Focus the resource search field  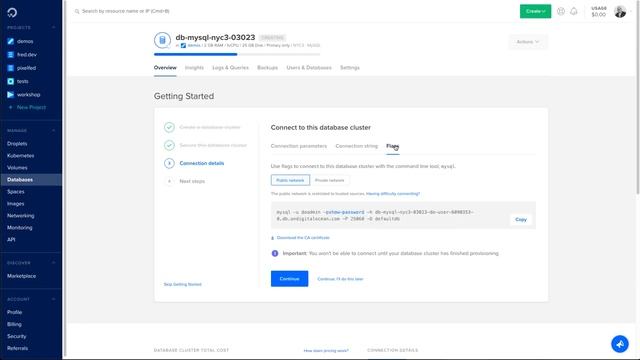click(x=126, y=11)
